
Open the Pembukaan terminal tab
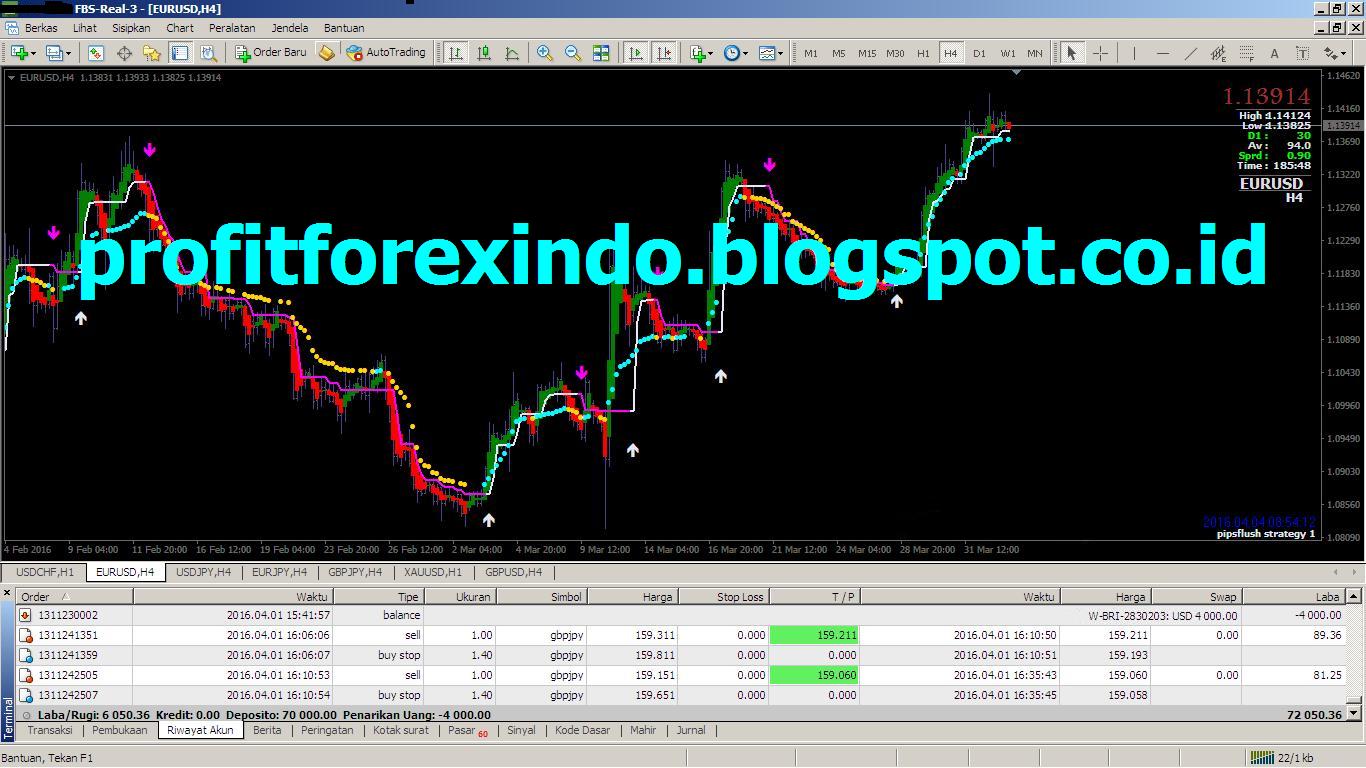tap(120, 730)
